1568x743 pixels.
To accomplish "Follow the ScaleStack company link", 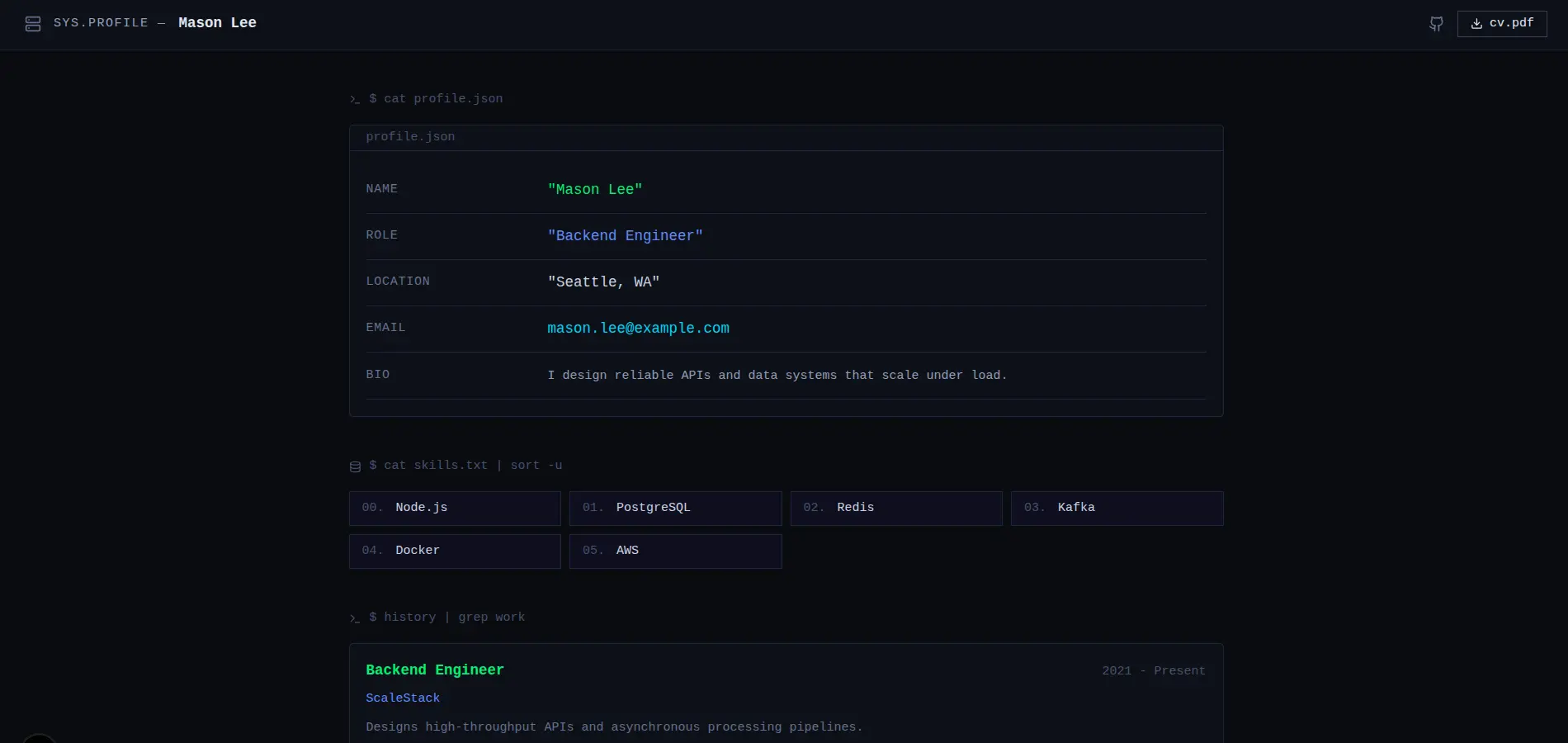I will pyautogui.click(x=403, y=698).
